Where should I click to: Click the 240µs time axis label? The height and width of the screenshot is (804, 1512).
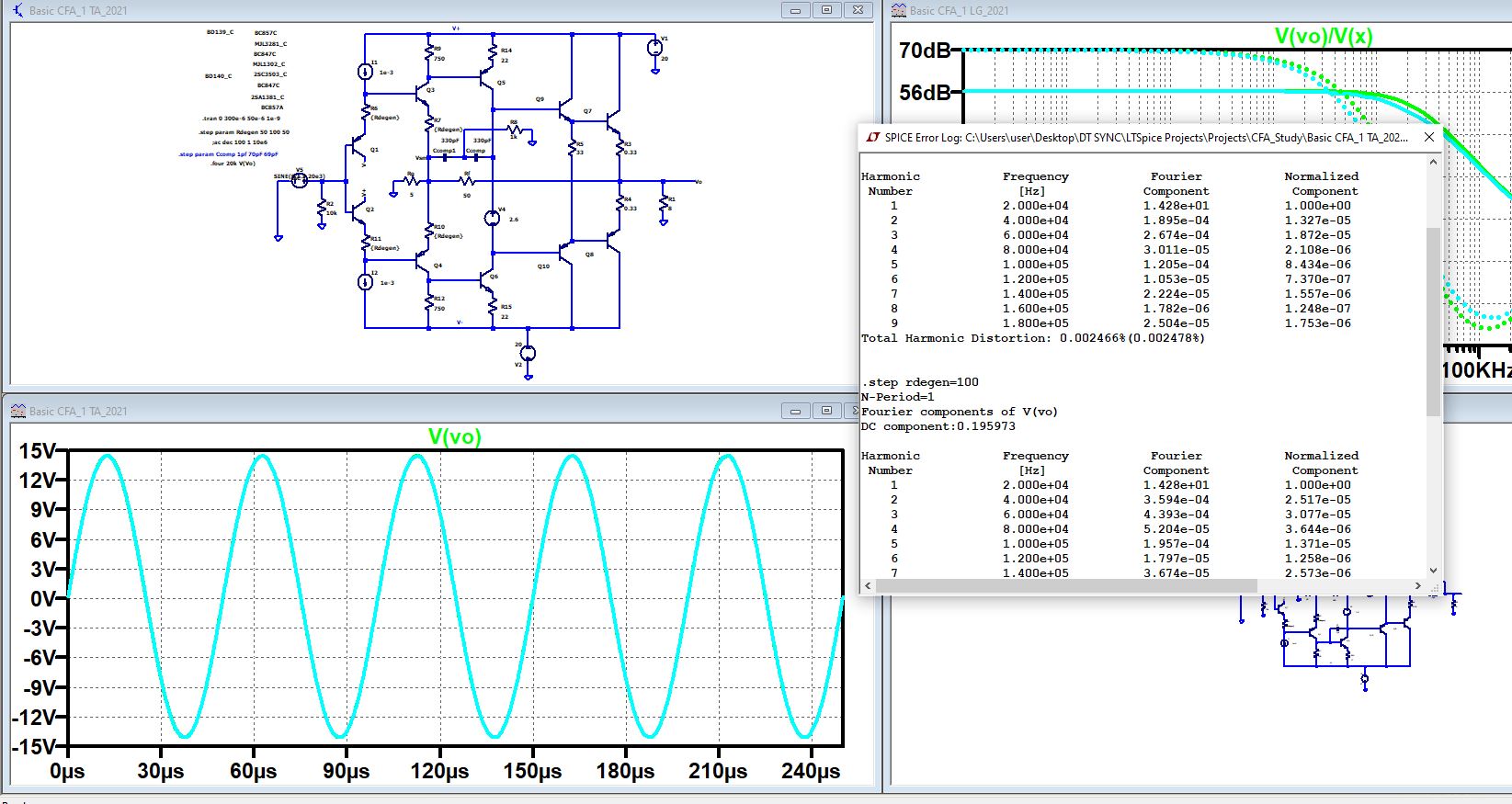(x=811, y=771)
